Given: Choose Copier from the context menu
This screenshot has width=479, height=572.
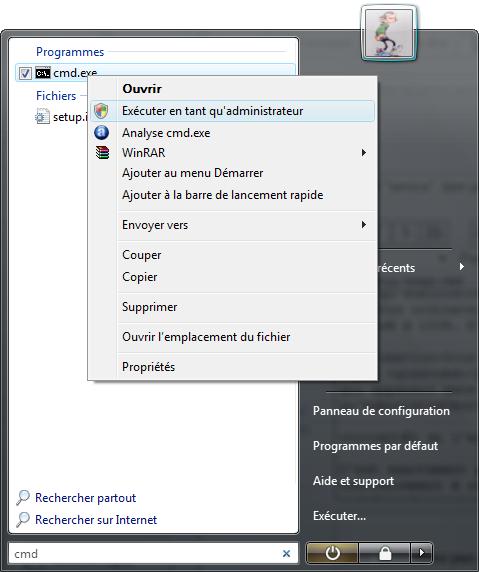Looking at the screenshot, I should (232, 277).
